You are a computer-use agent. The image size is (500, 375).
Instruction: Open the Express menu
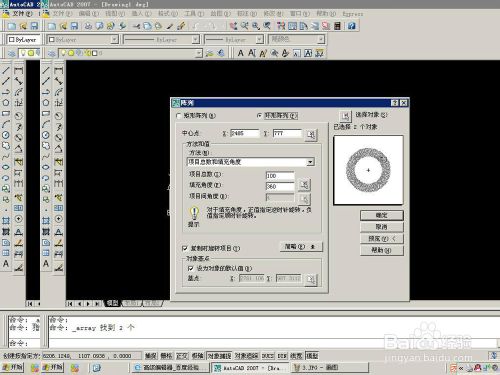[x=353, y=14]
